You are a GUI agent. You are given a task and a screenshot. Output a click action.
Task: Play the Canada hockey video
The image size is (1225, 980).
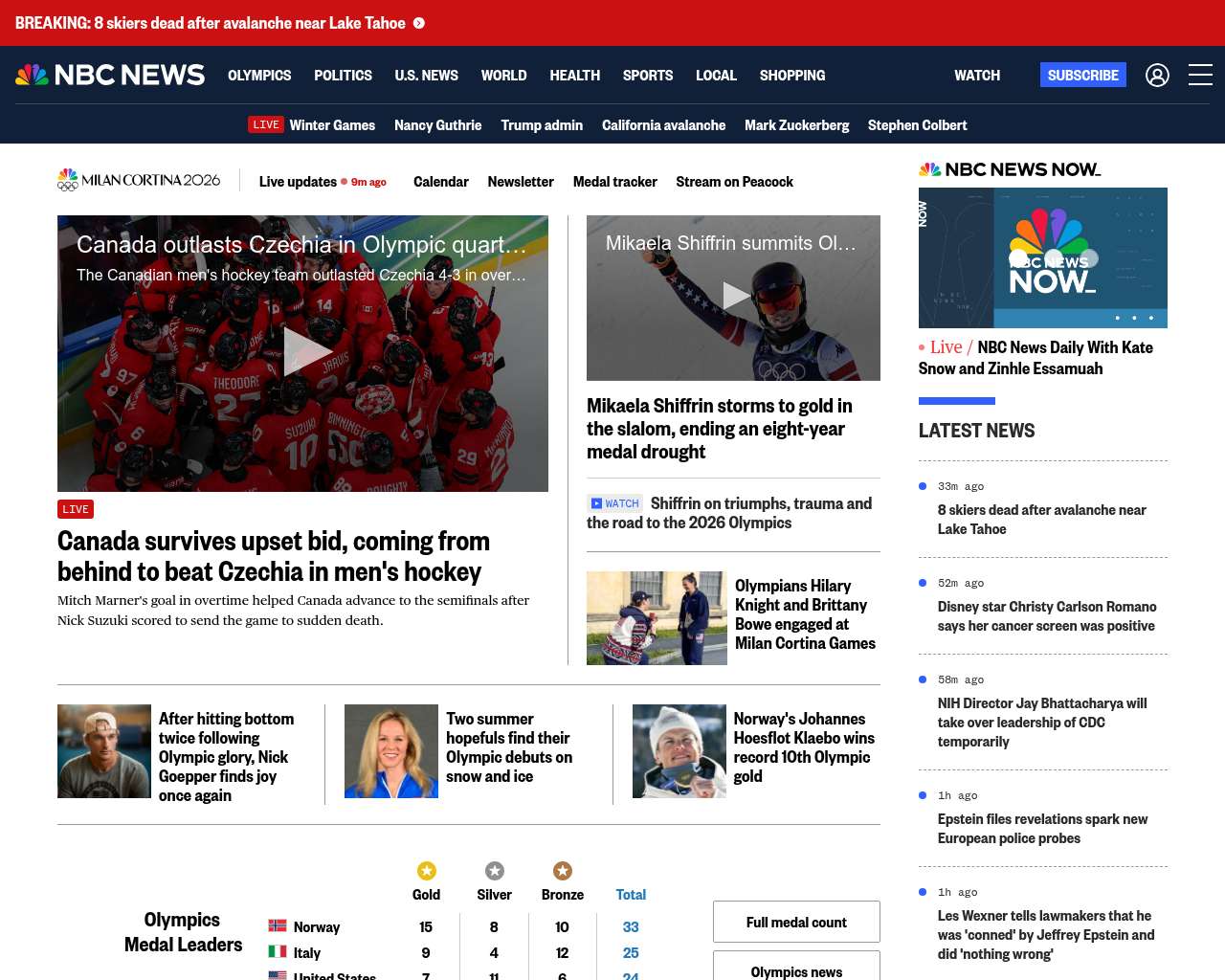tap(303, 352)
